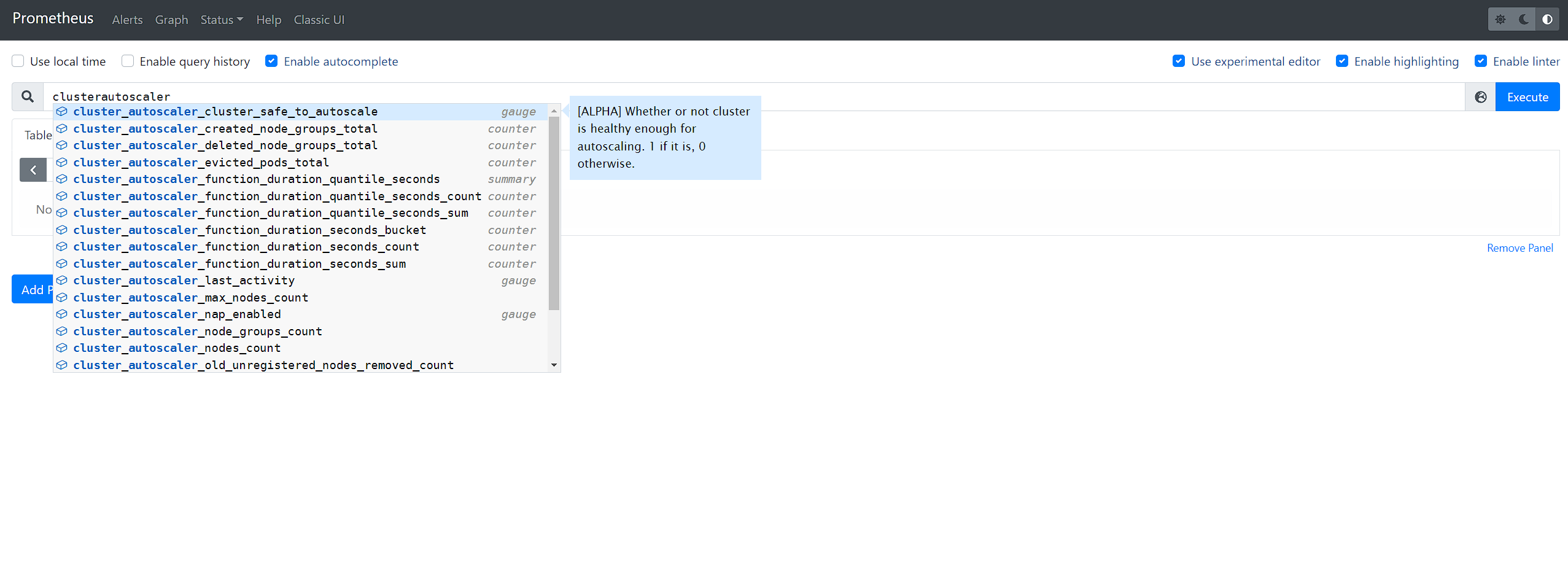Toggle Enable linter checkbox
This screenshot has height=576, width=1568.
point(1481,61)
